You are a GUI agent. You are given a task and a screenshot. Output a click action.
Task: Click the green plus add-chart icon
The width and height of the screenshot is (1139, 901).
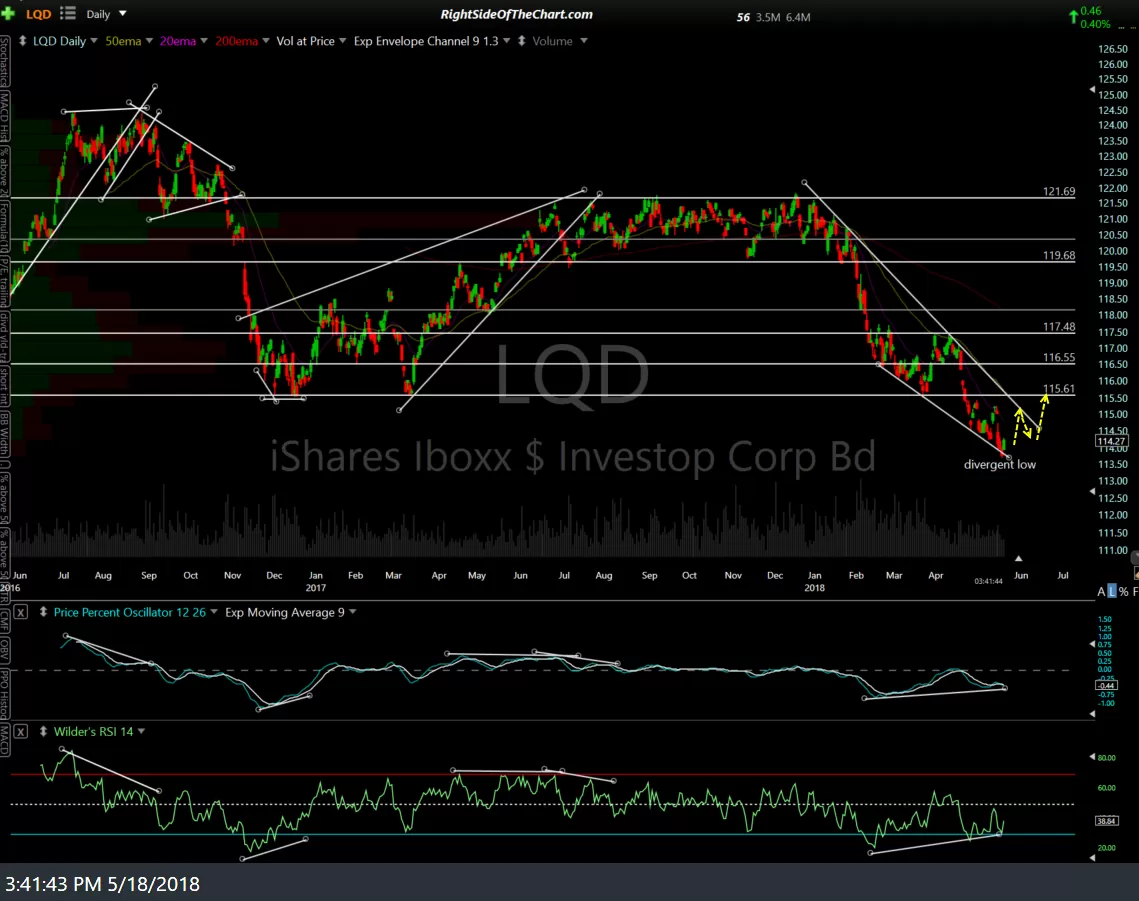click(8, 13)
